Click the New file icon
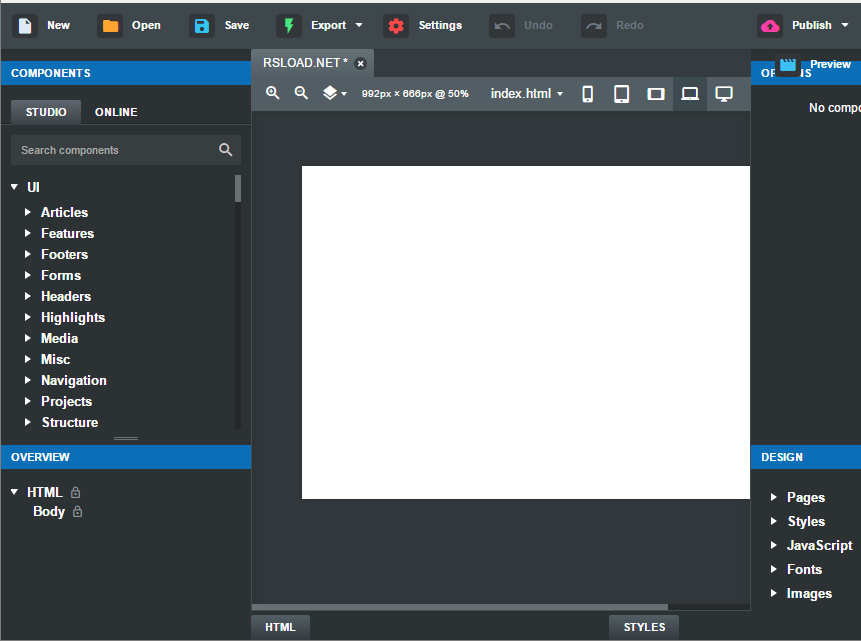The image size is (861, 641). tap(25, 26)
